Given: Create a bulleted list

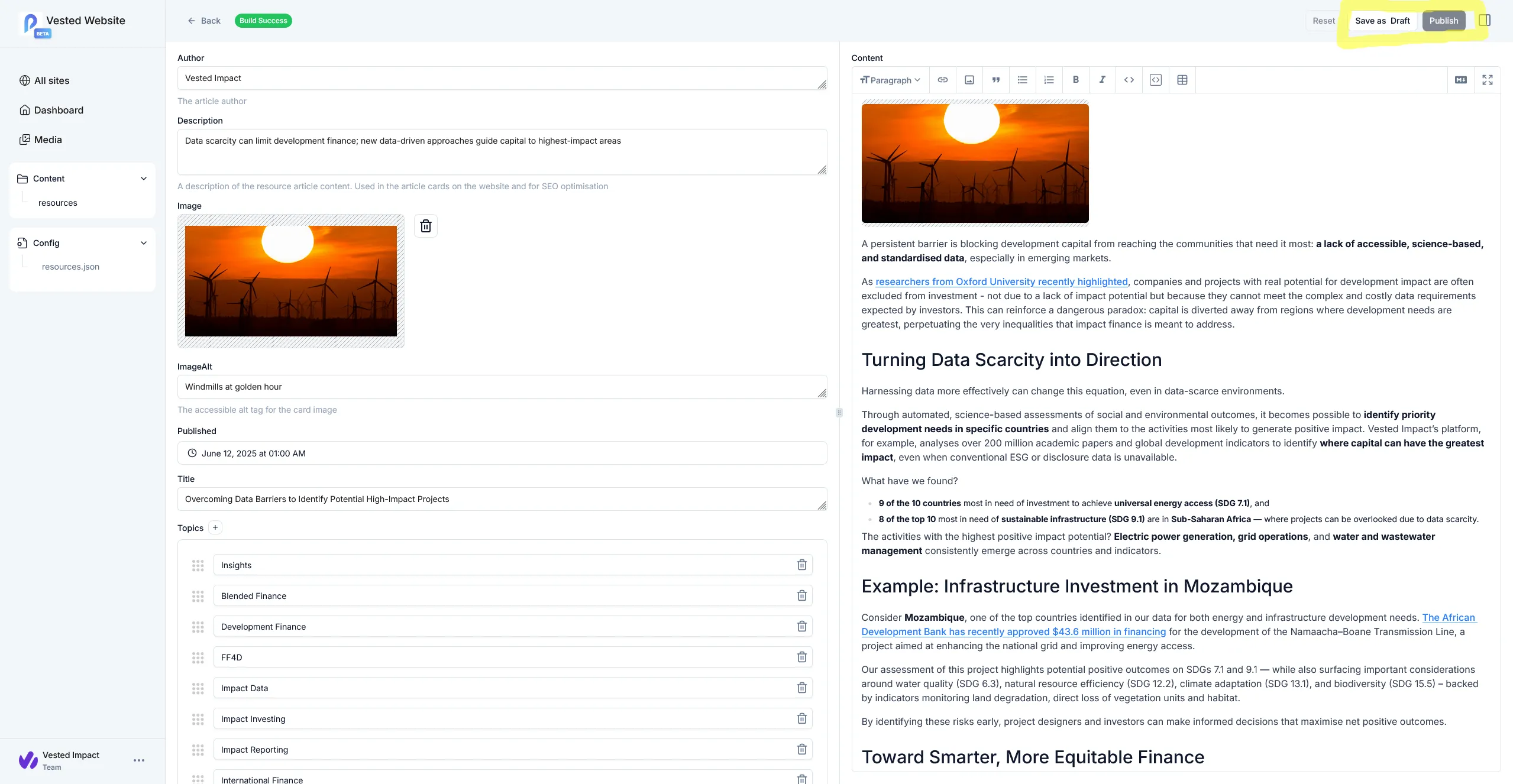Looking at the screenshot, I should point(1022,80).
